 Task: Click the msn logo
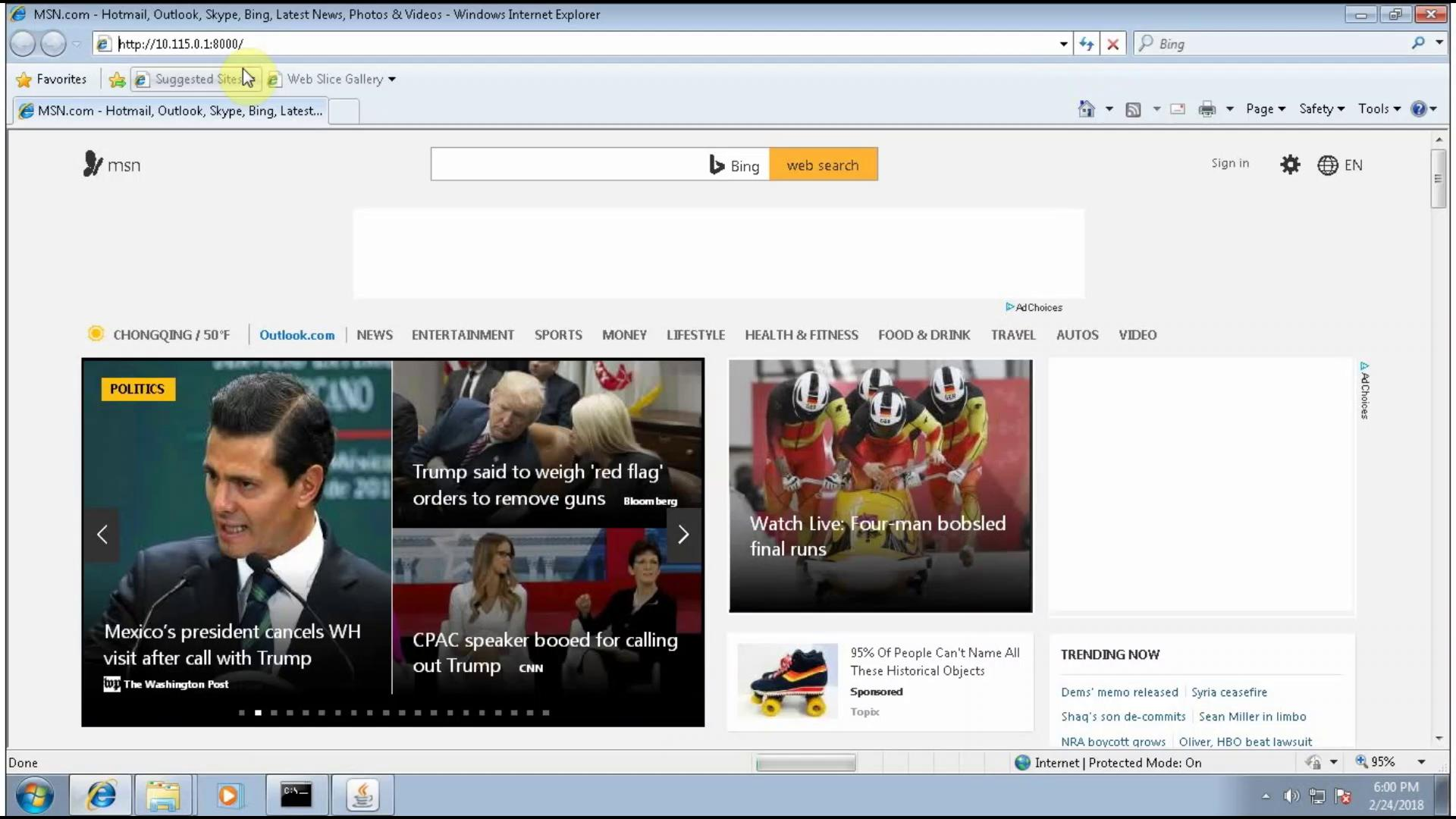(x=111, y=164)
